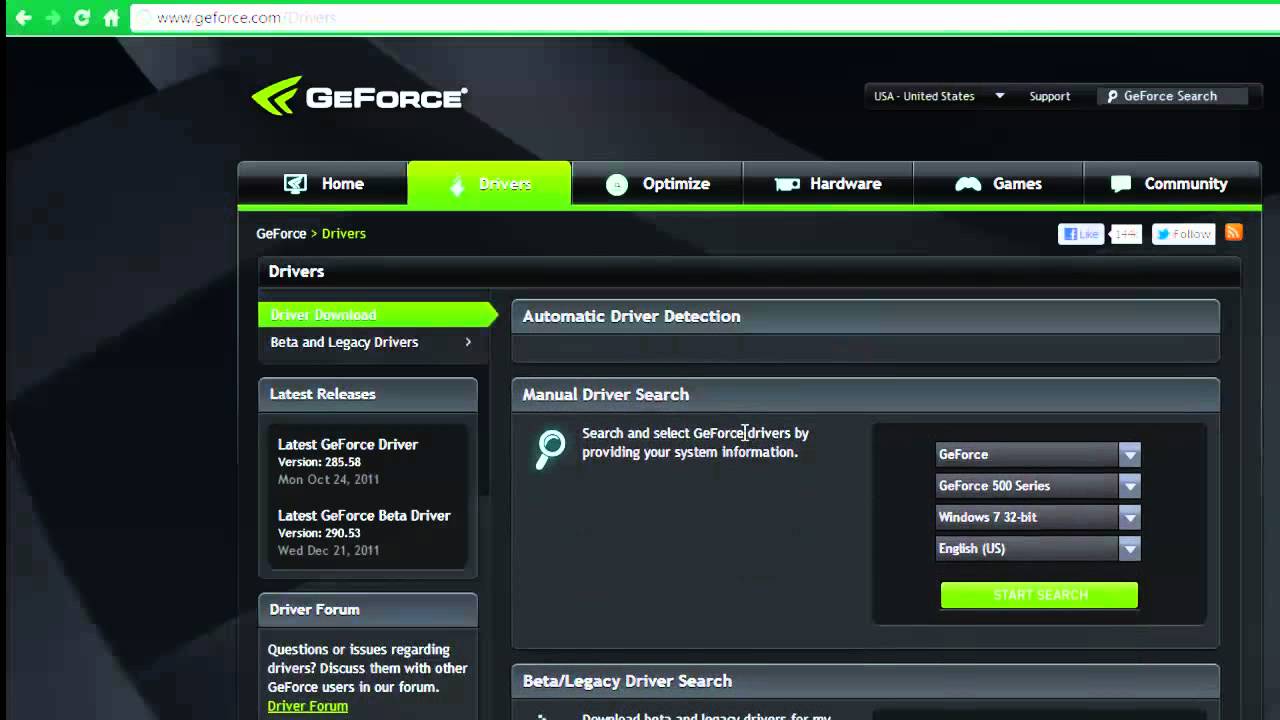Go to the Games tab
Viewport: 1280px width, 720px height.
point(998,184)
